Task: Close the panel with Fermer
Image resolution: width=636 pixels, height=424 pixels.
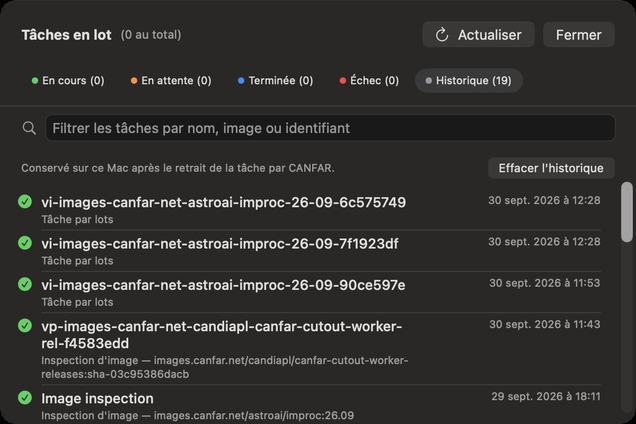Action: pyautogui.click(x=578, y=35)
